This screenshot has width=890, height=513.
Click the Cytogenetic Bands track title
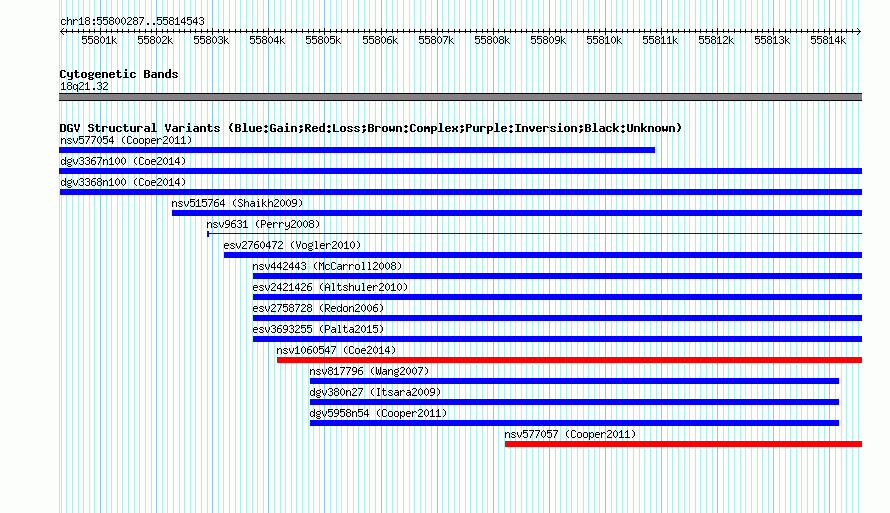pos(119,74)
